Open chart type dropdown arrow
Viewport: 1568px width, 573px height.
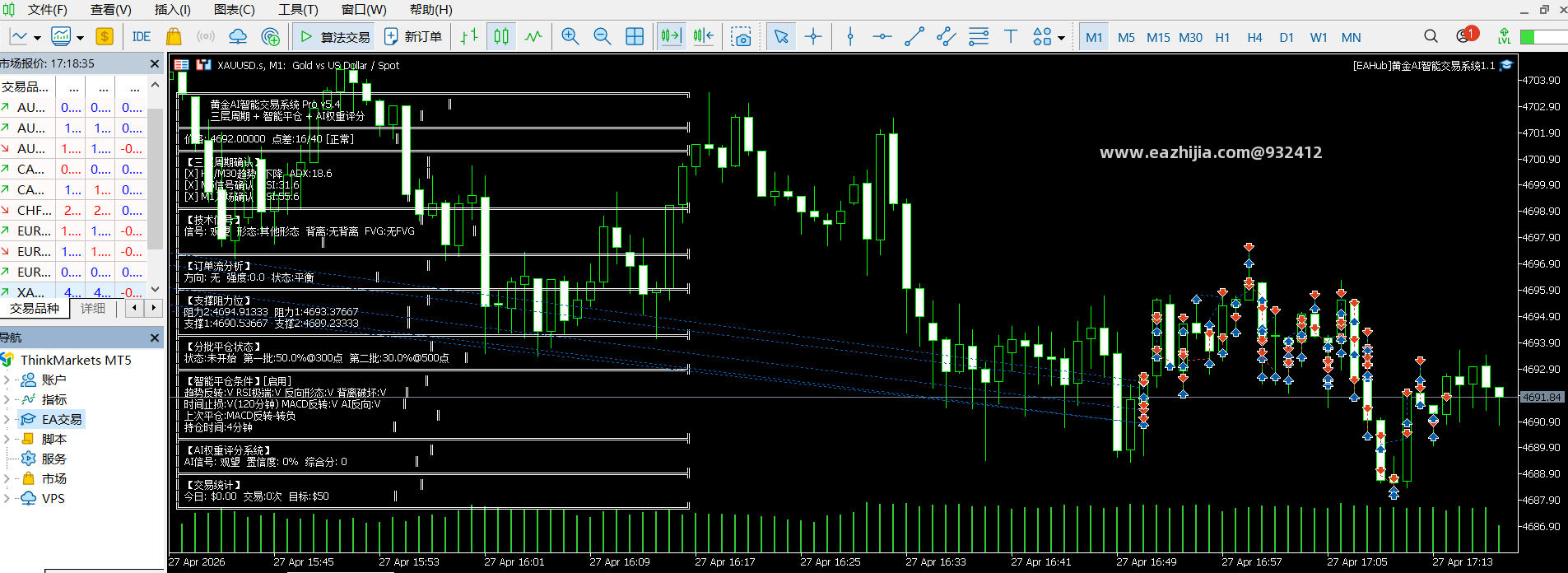pyautogui.click(x=37, y=38)
